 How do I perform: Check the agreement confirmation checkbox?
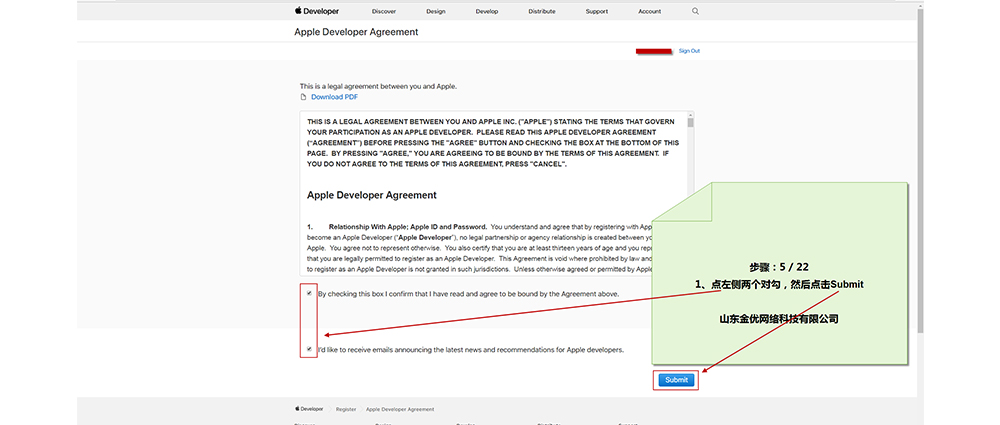[309, 293]
